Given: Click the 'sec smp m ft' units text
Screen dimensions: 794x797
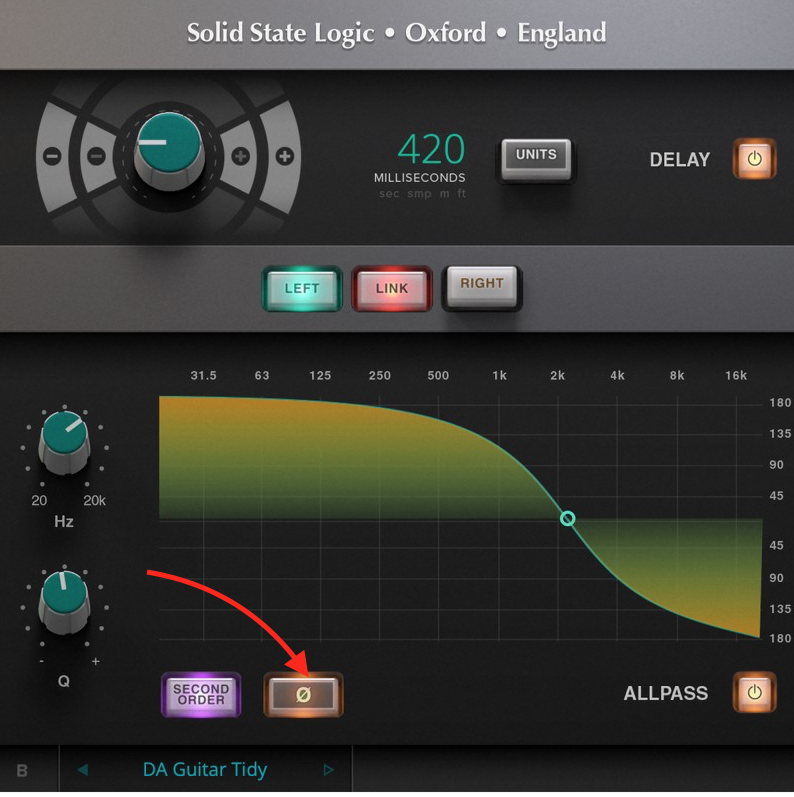Looking at the screenshot, I should pos(422,194).
